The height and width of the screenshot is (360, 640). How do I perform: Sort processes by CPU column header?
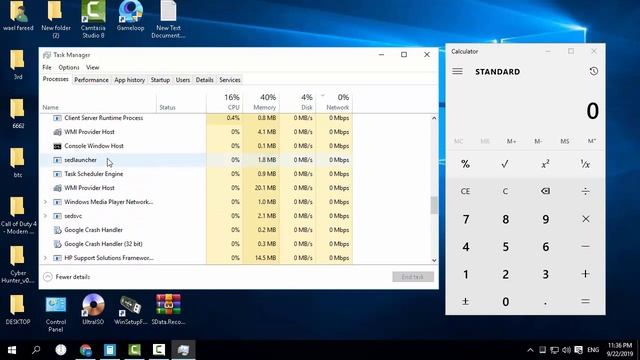point(224,102)
